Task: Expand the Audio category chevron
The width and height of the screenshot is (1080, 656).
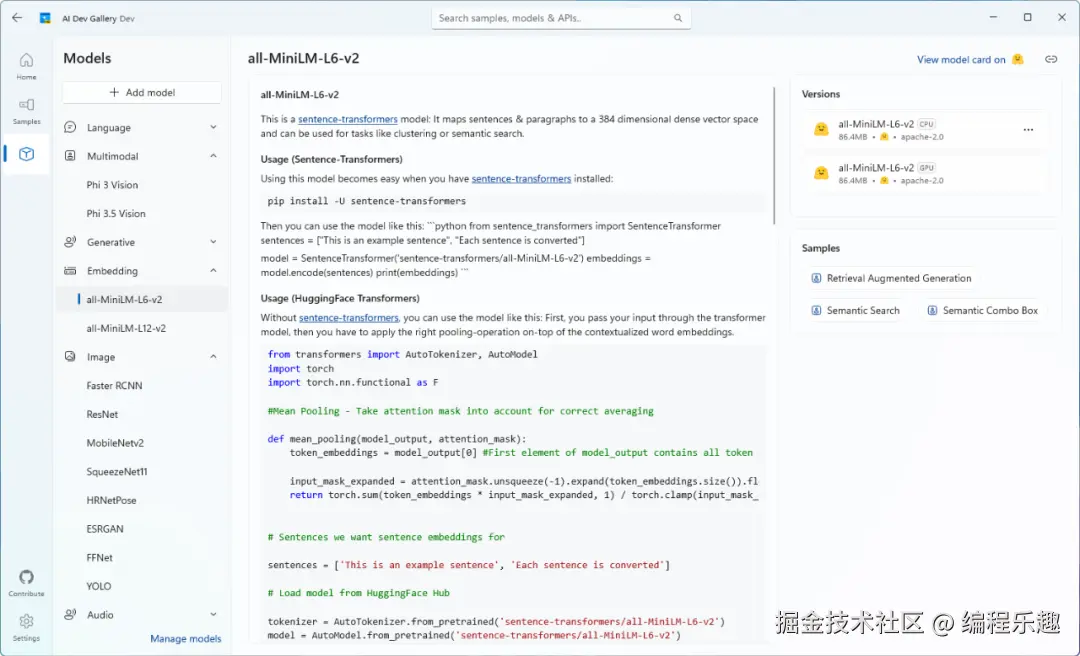Action: coord(214,615)
